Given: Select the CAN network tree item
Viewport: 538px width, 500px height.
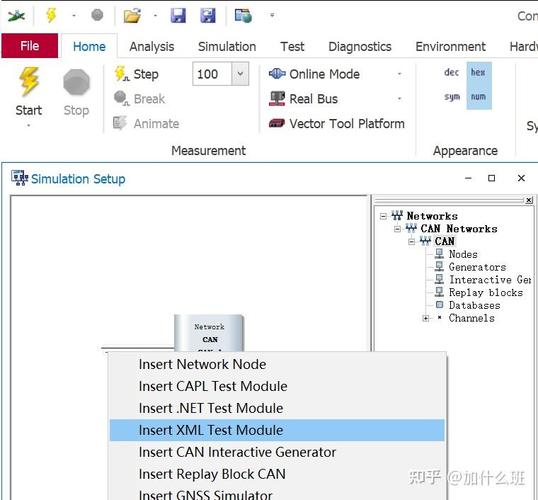Looking at the screenshot, I should (445, 241).
